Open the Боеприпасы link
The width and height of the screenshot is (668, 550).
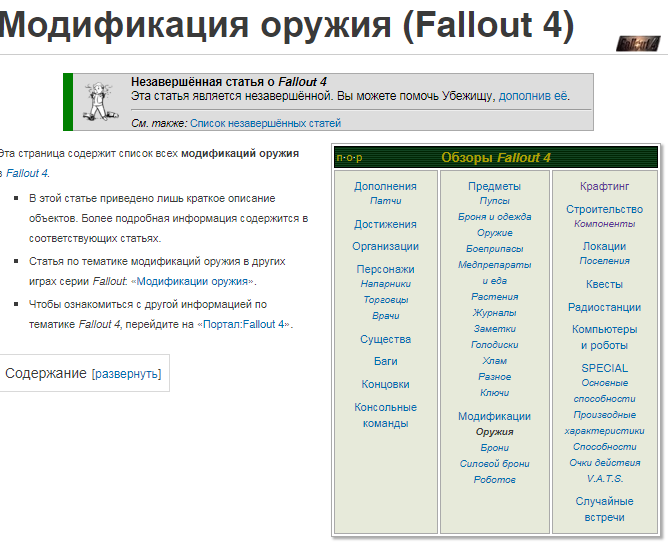(494, 248)
